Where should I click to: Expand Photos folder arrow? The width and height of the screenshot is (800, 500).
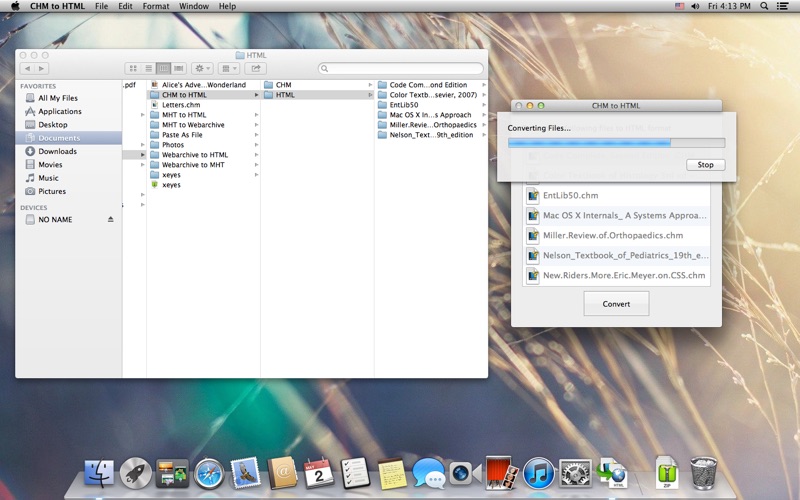(x=256, y=145)
